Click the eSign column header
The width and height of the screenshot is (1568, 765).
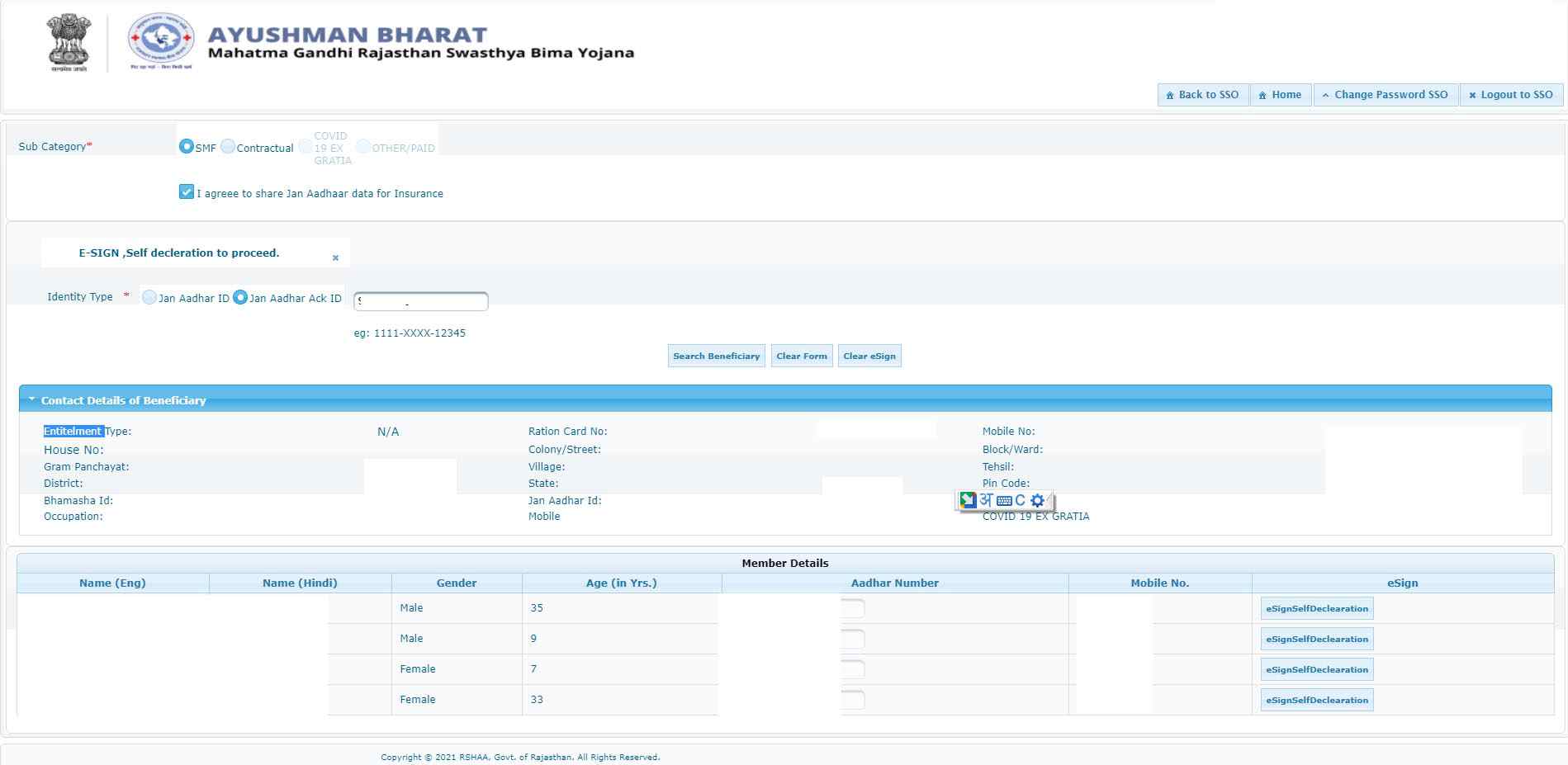click(1403, 583)
